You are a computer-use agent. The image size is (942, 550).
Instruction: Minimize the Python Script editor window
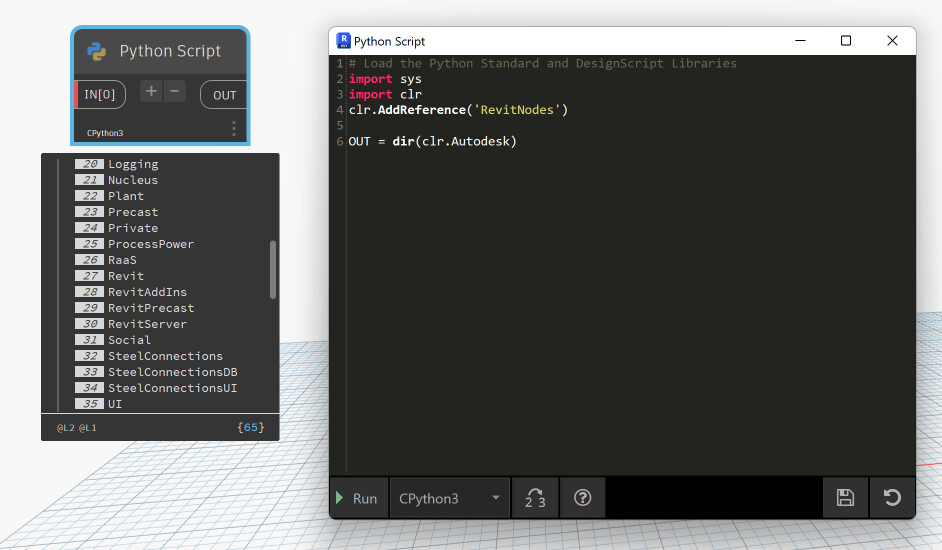[x=800, y=41]
